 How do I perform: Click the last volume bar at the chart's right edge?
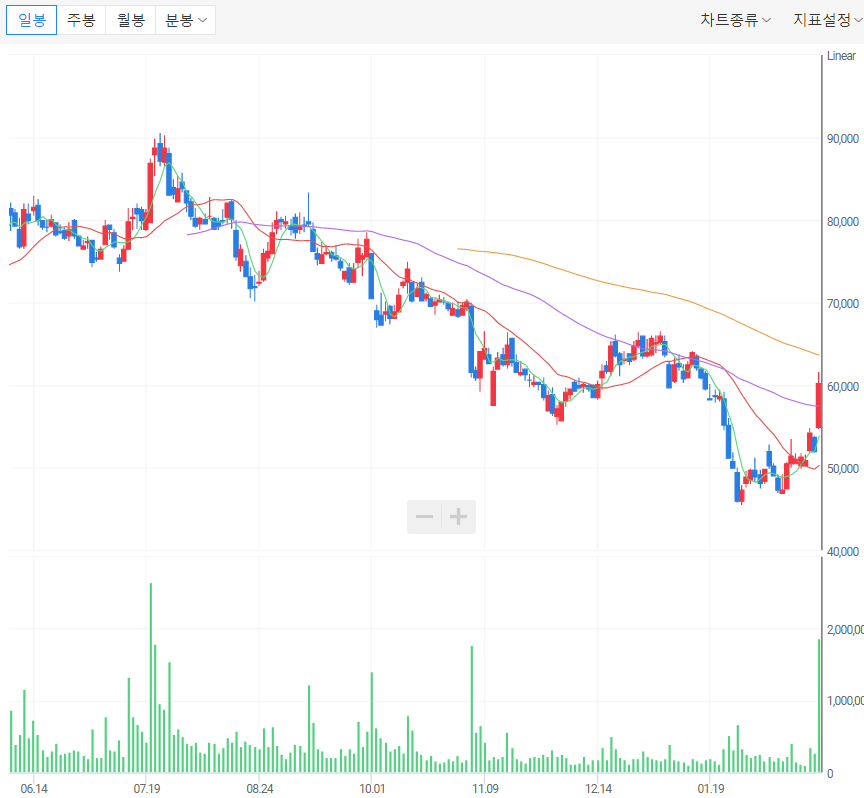(819, 705)
